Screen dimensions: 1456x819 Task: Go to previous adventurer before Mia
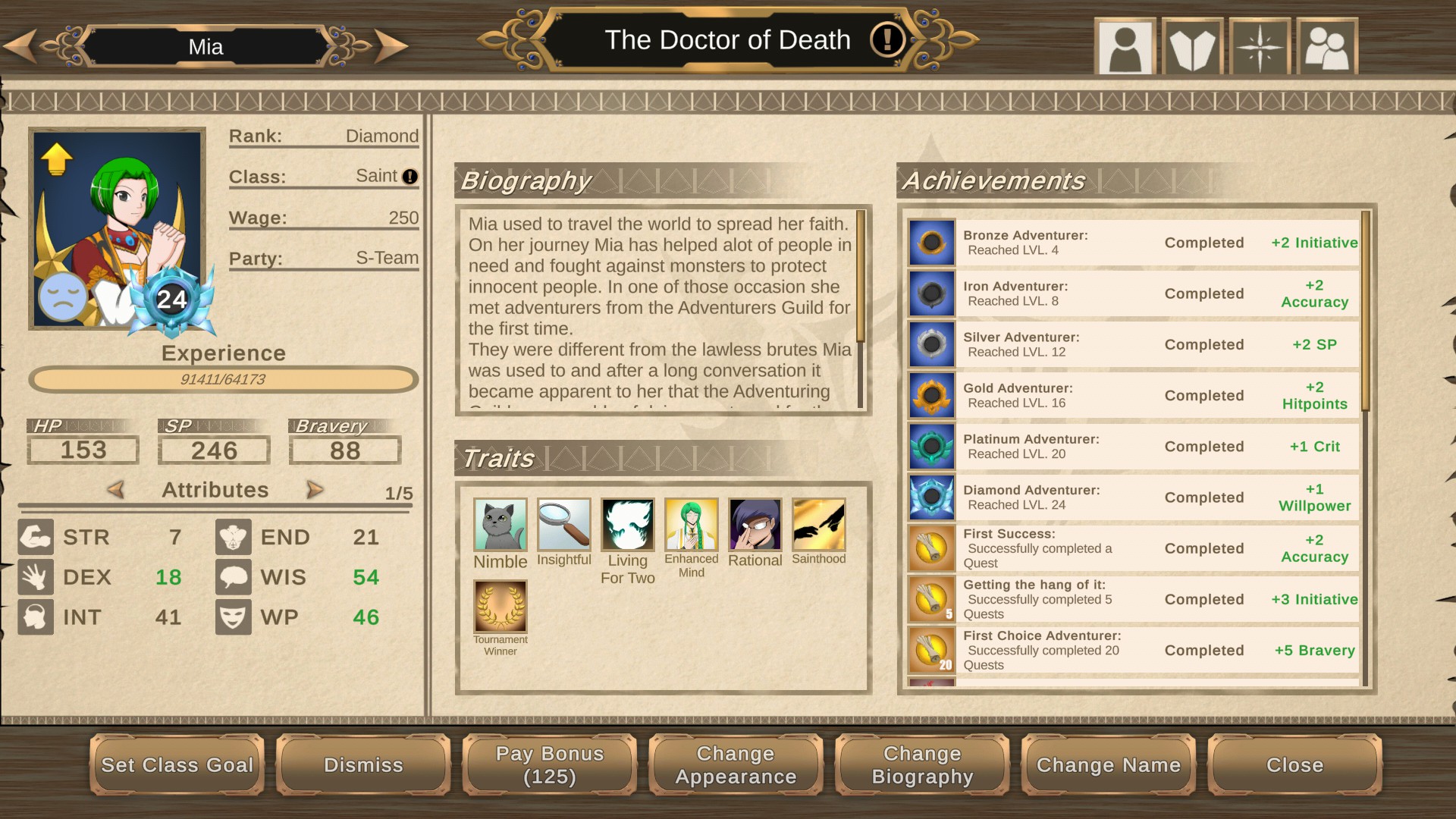click(20, 46)
